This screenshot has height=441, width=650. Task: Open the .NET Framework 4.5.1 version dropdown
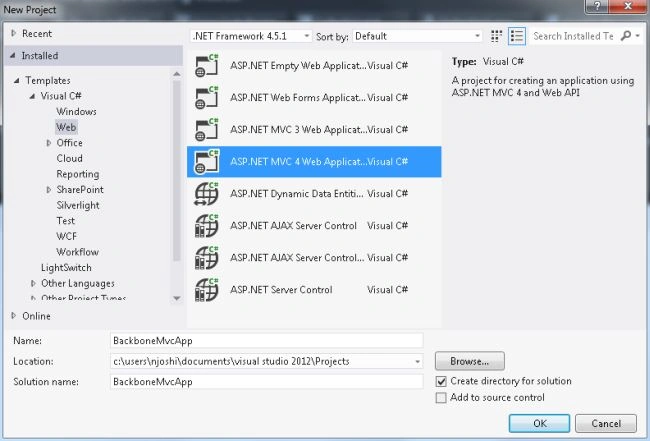tap(251, 36)
